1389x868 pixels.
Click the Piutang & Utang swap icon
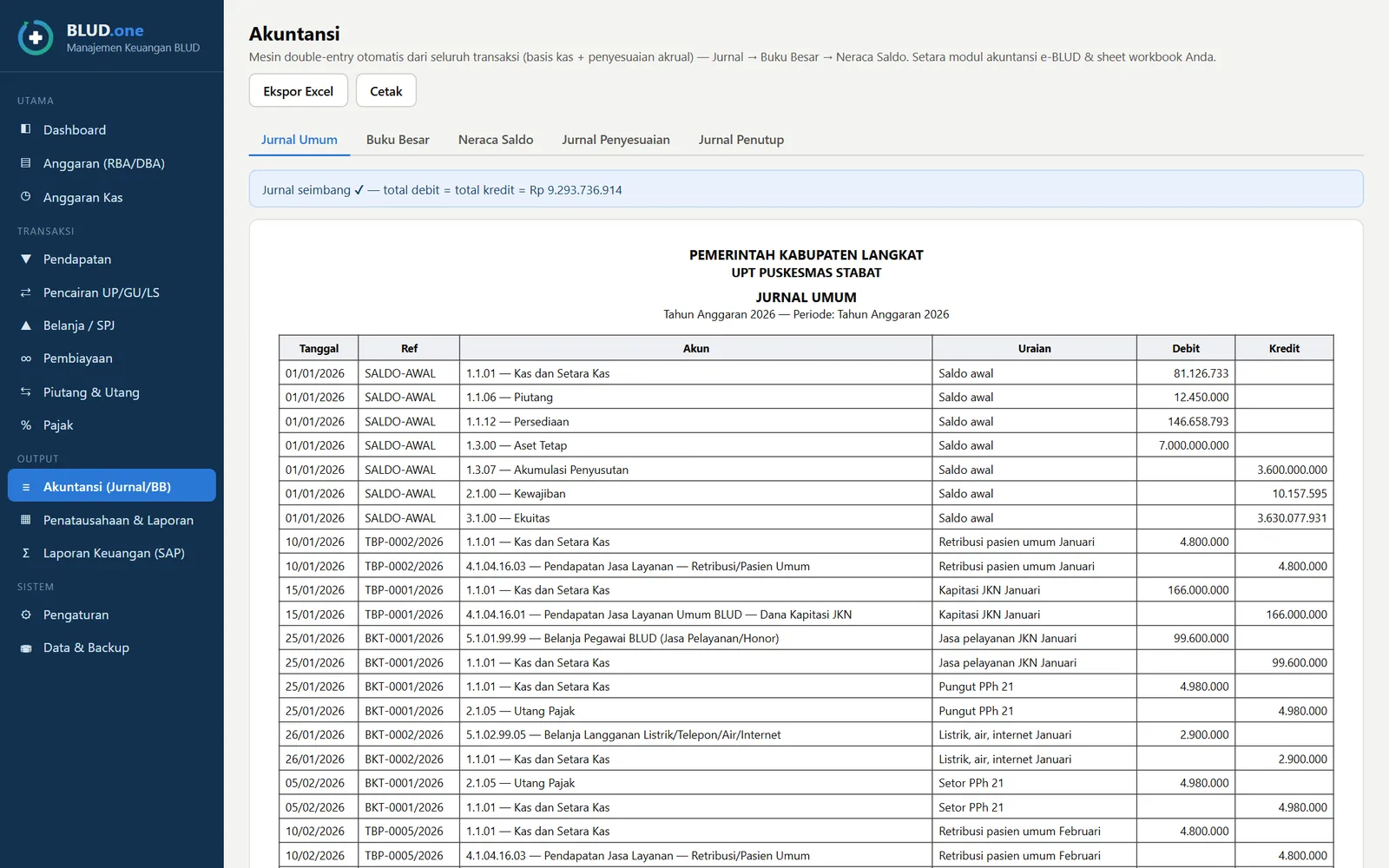point(26,392)
